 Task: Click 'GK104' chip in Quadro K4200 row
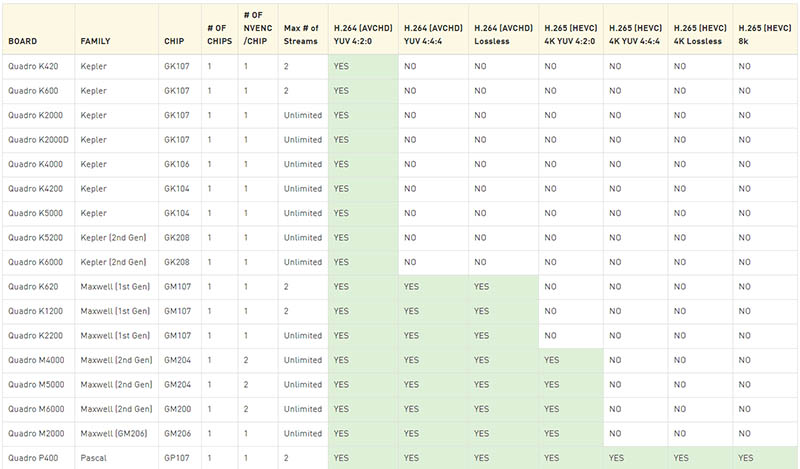[x=177, y=189]
